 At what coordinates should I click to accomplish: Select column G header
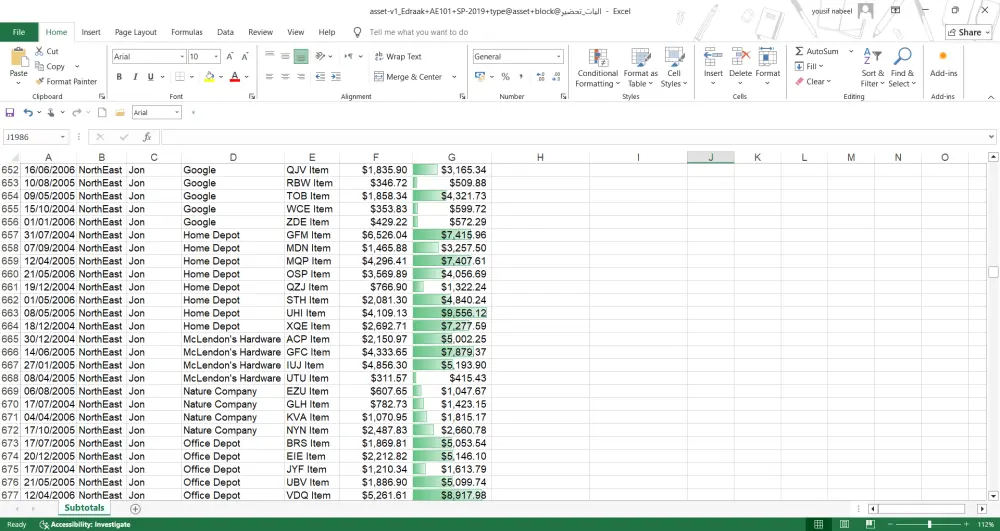pos(452,157)
